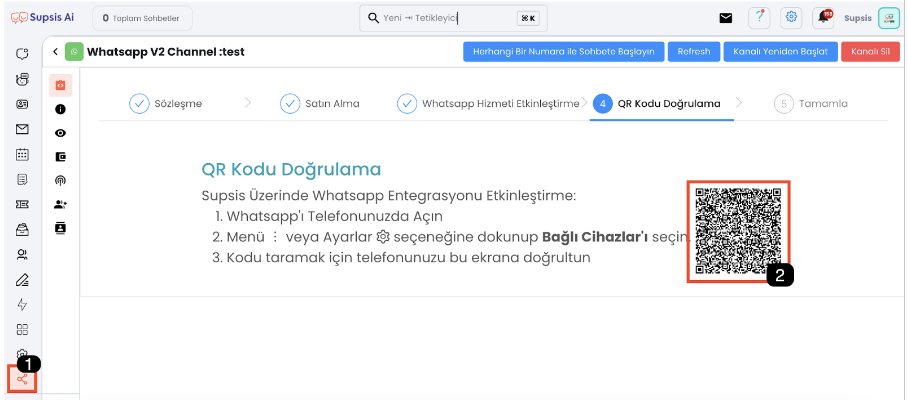Click the Satın Alma step
Viewport: 908px width, 400px height.
tap(320, 104)
